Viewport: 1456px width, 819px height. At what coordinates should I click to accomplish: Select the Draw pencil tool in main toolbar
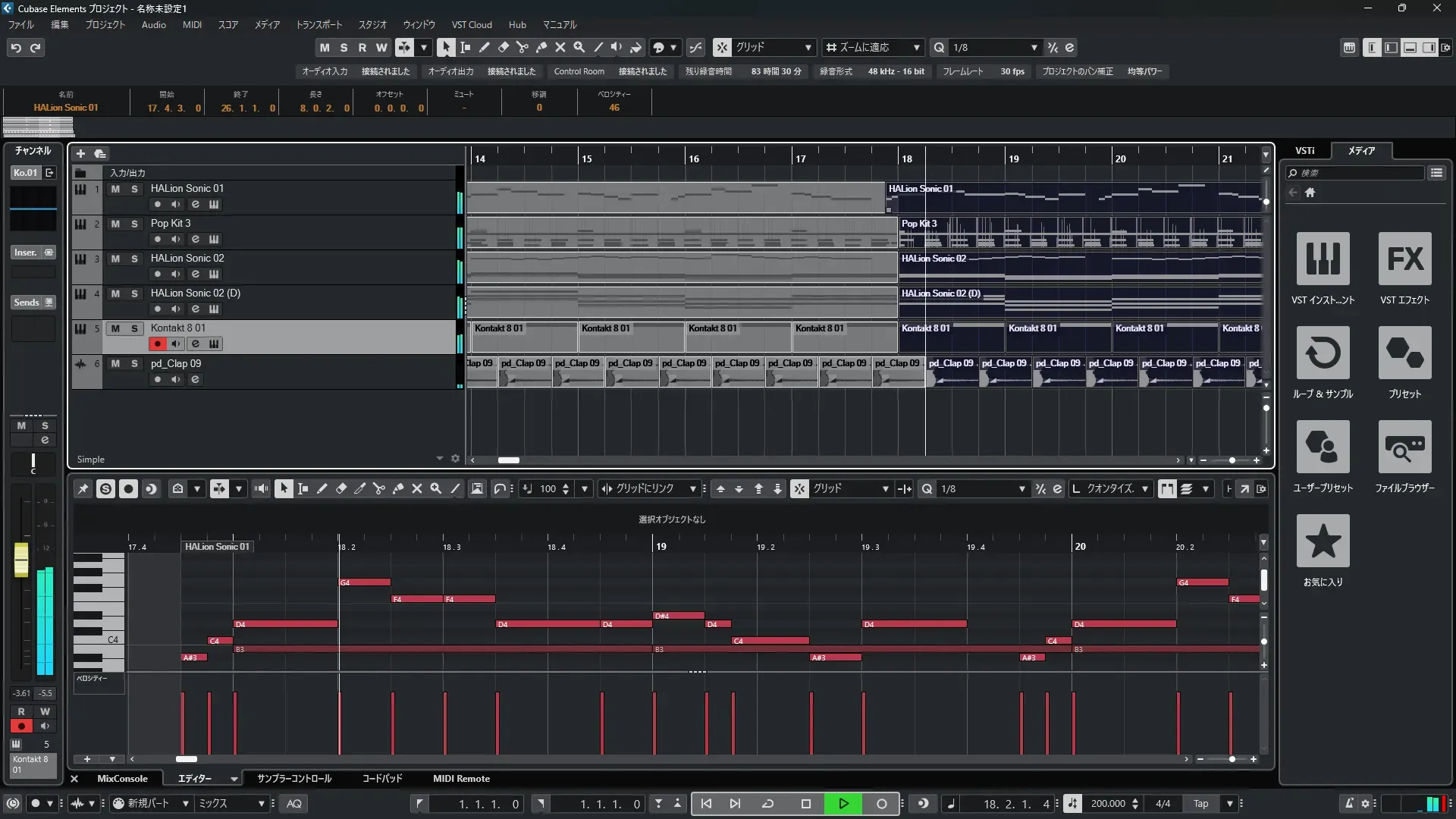point(484,47)
